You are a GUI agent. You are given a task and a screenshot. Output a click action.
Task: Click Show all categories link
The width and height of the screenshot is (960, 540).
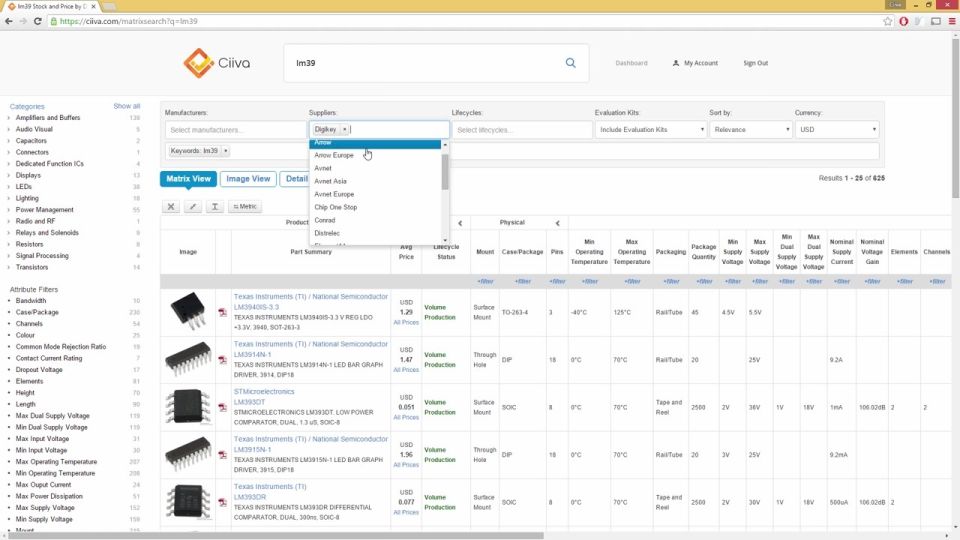click(x=127, y=107)
